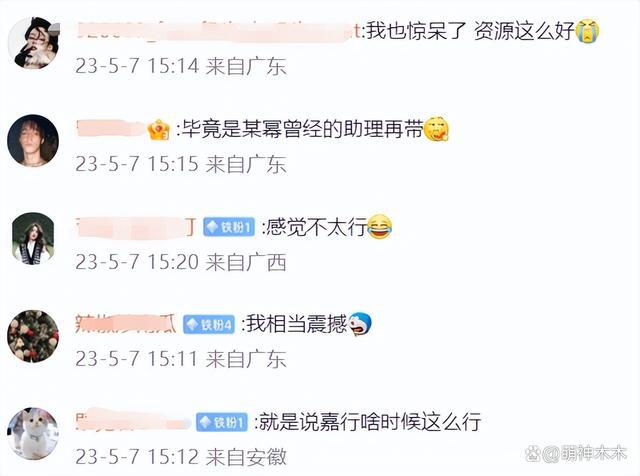
Task: Click username beside 铁粉4 badge
Action: [126, 325]
